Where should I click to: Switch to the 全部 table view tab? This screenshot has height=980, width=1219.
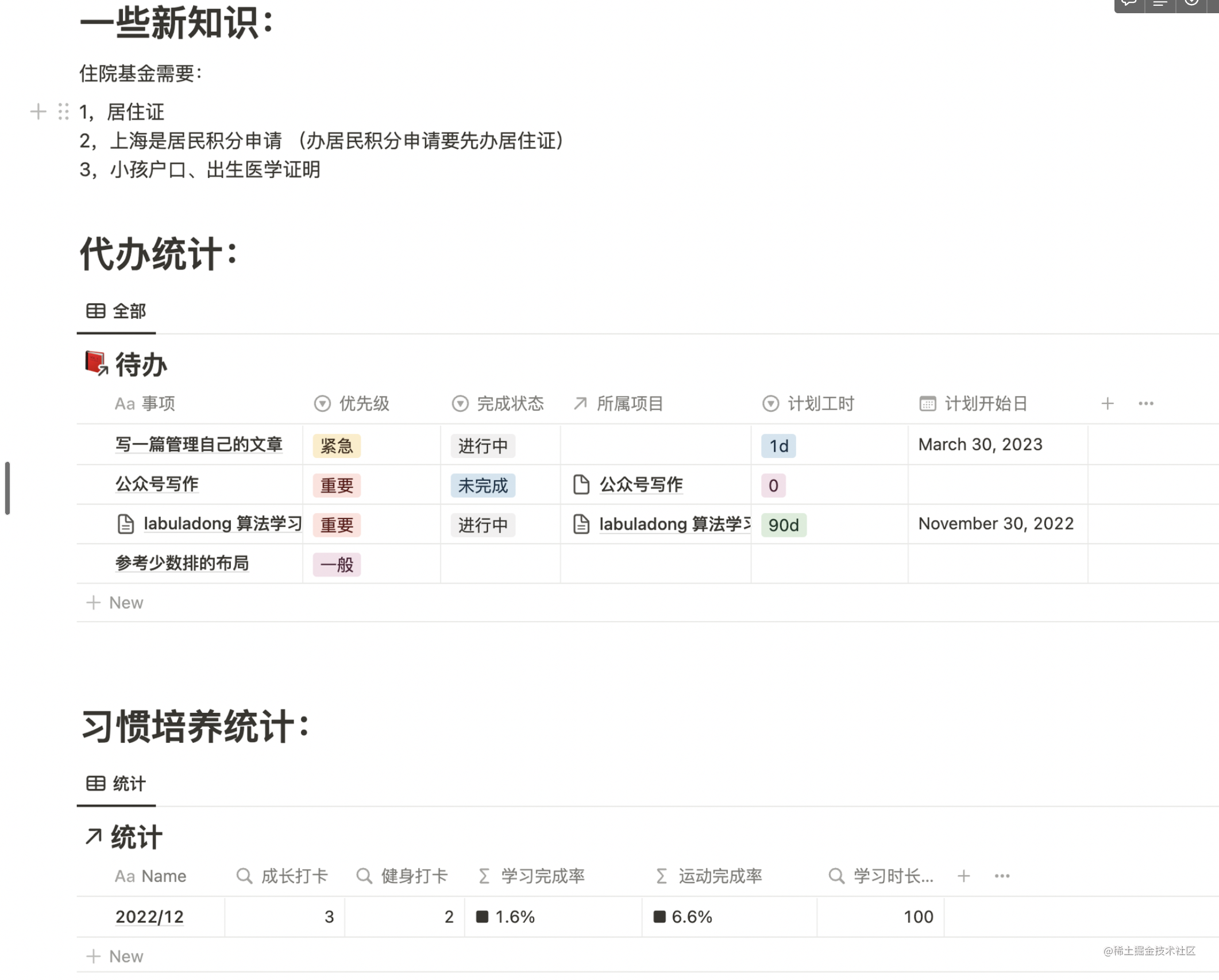[117, 311]
